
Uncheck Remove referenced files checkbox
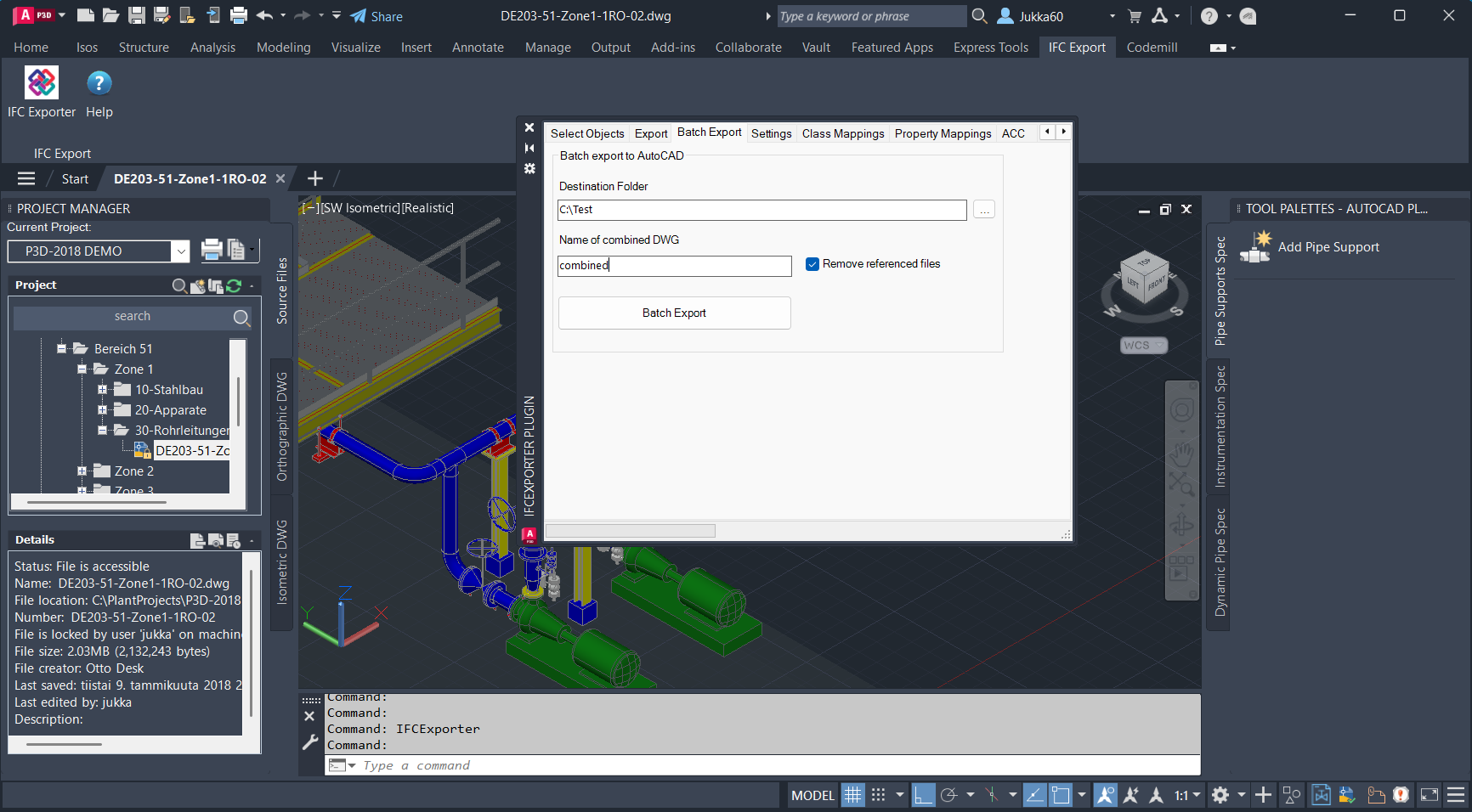(x=812, y=264)
